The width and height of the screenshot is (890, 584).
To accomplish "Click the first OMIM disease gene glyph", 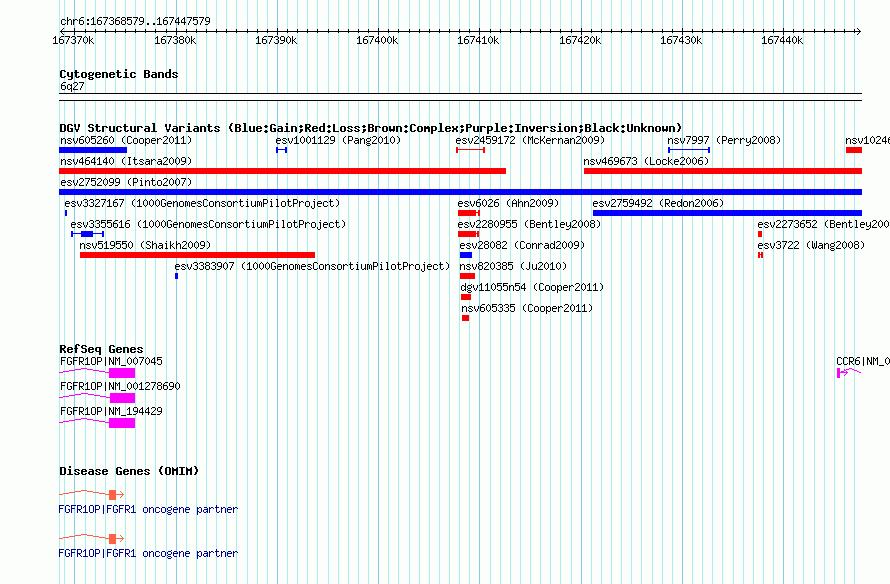I will pos(91,494).
